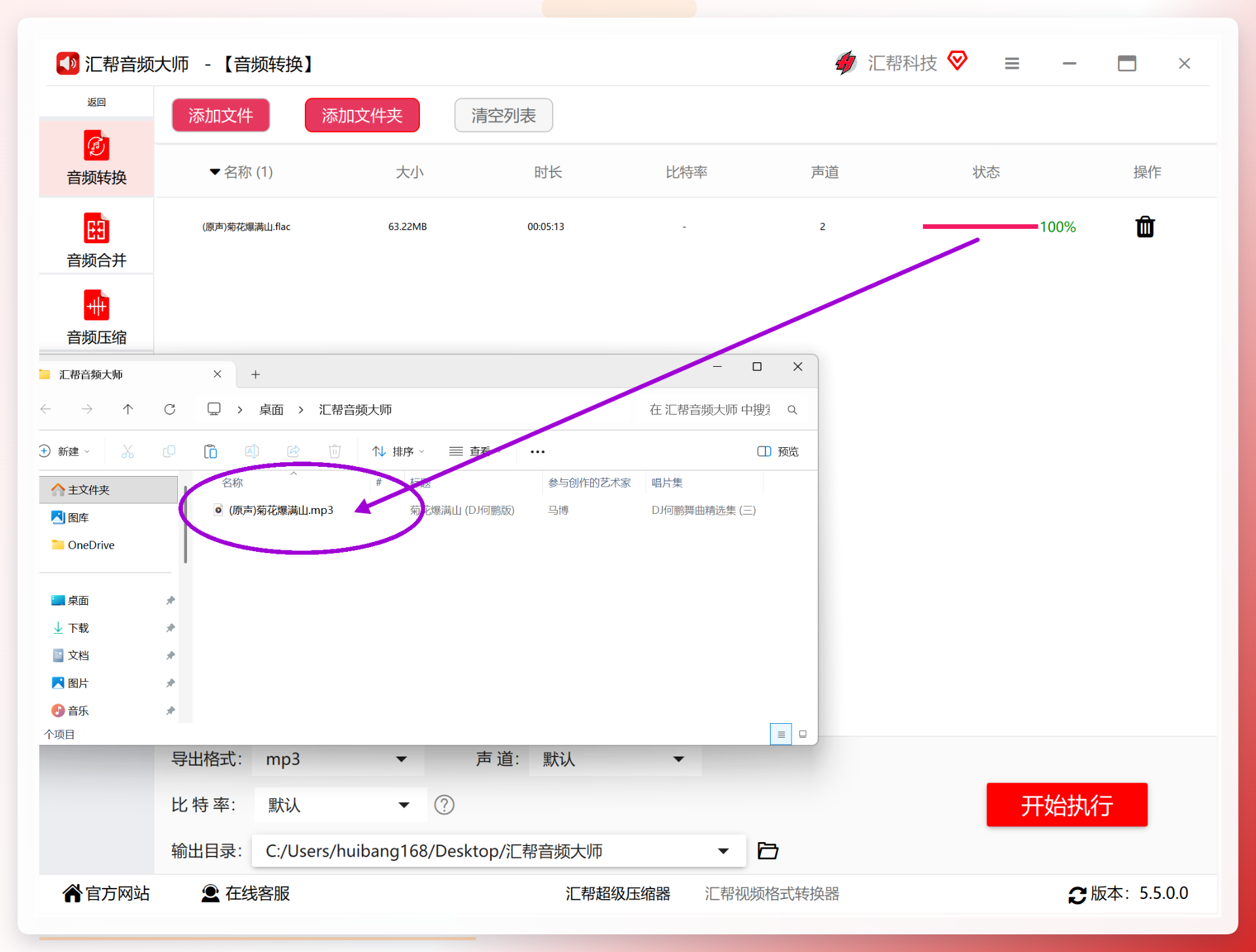Click the Explorer navigation pane scrollbar
This screenshot has height=952, width=1256.
click(186, 525)
